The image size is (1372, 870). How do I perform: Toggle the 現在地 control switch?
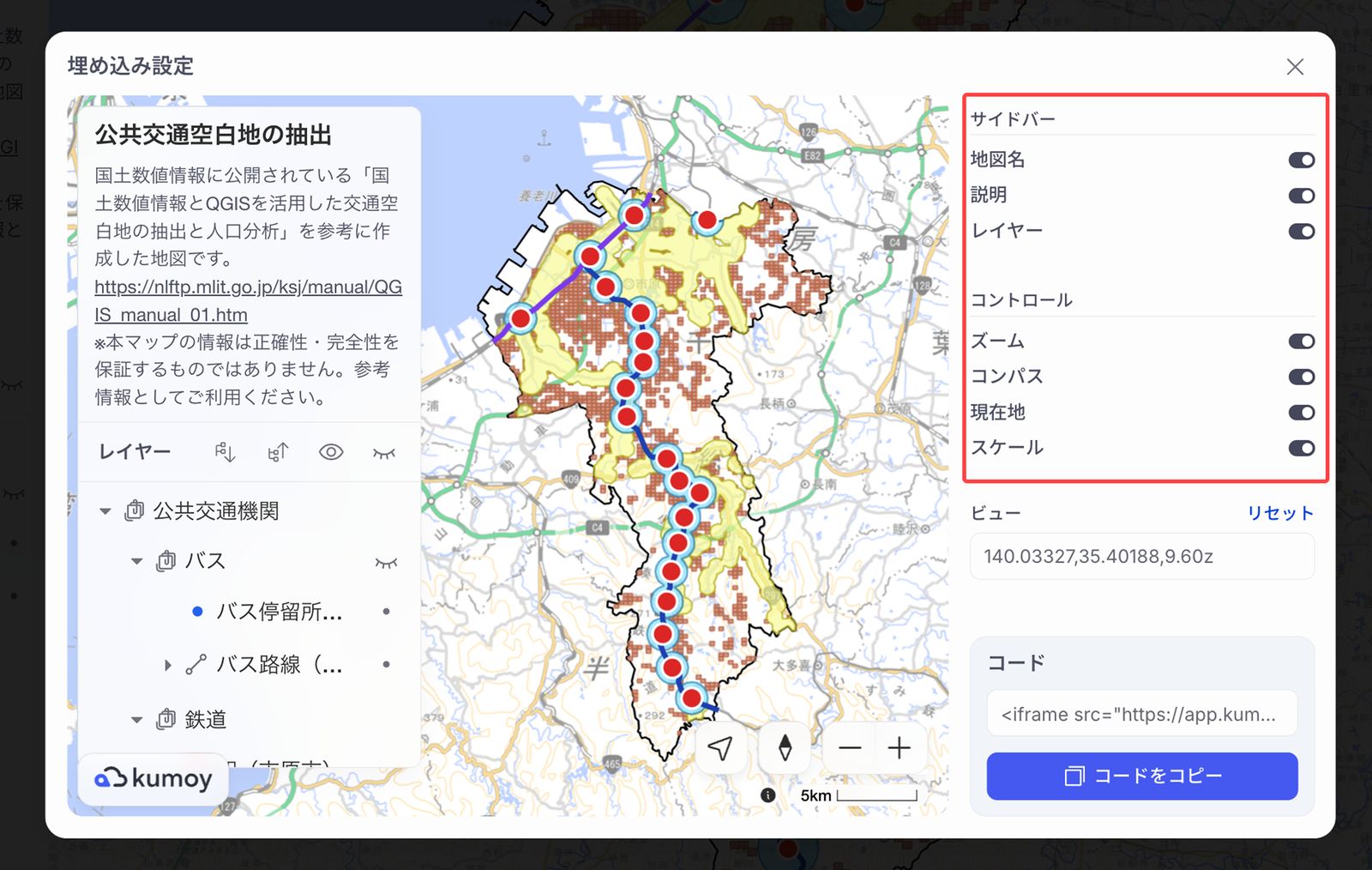click(x=1301, y=413)
